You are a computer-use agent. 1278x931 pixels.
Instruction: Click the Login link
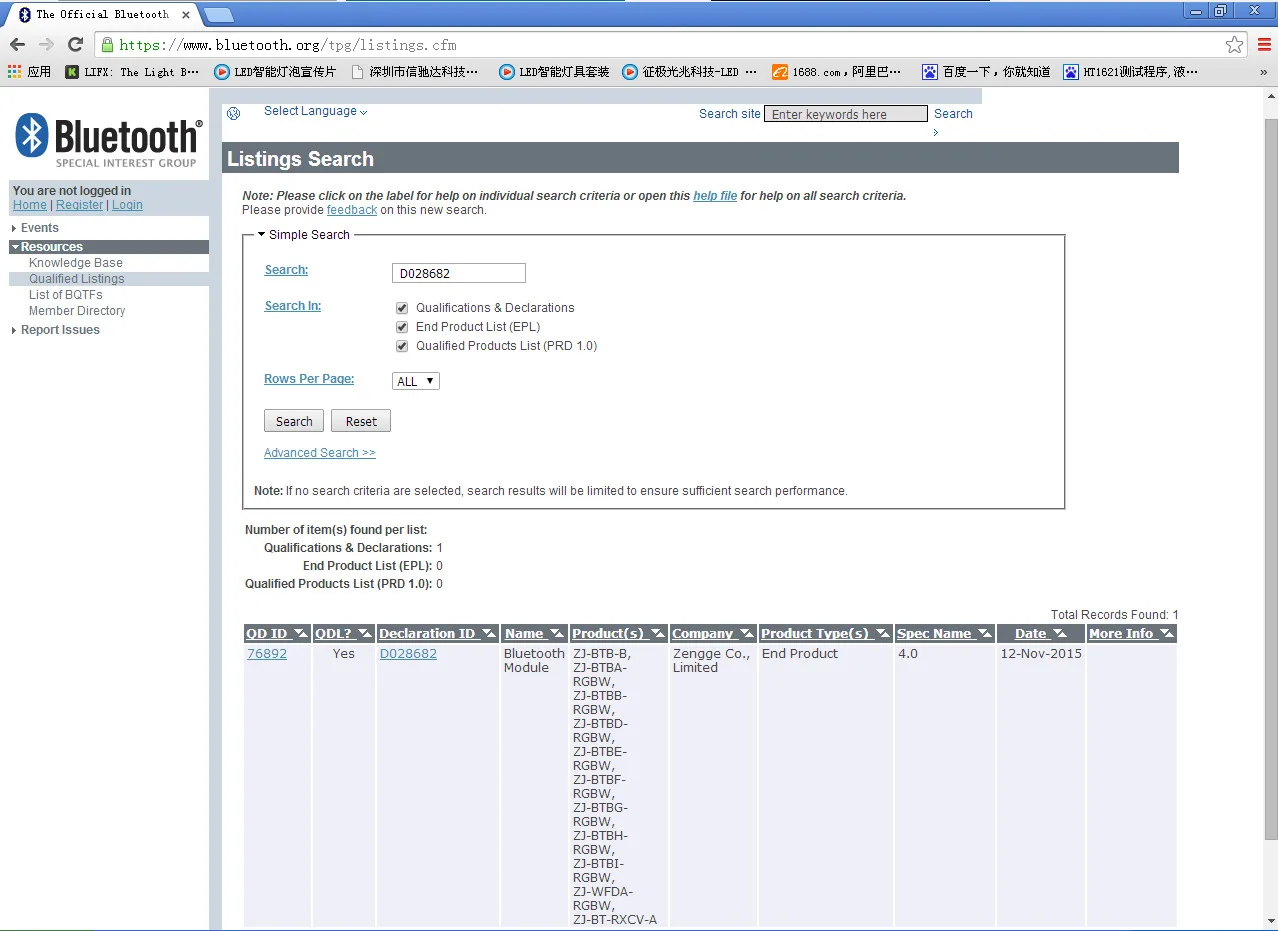point(127,205)
